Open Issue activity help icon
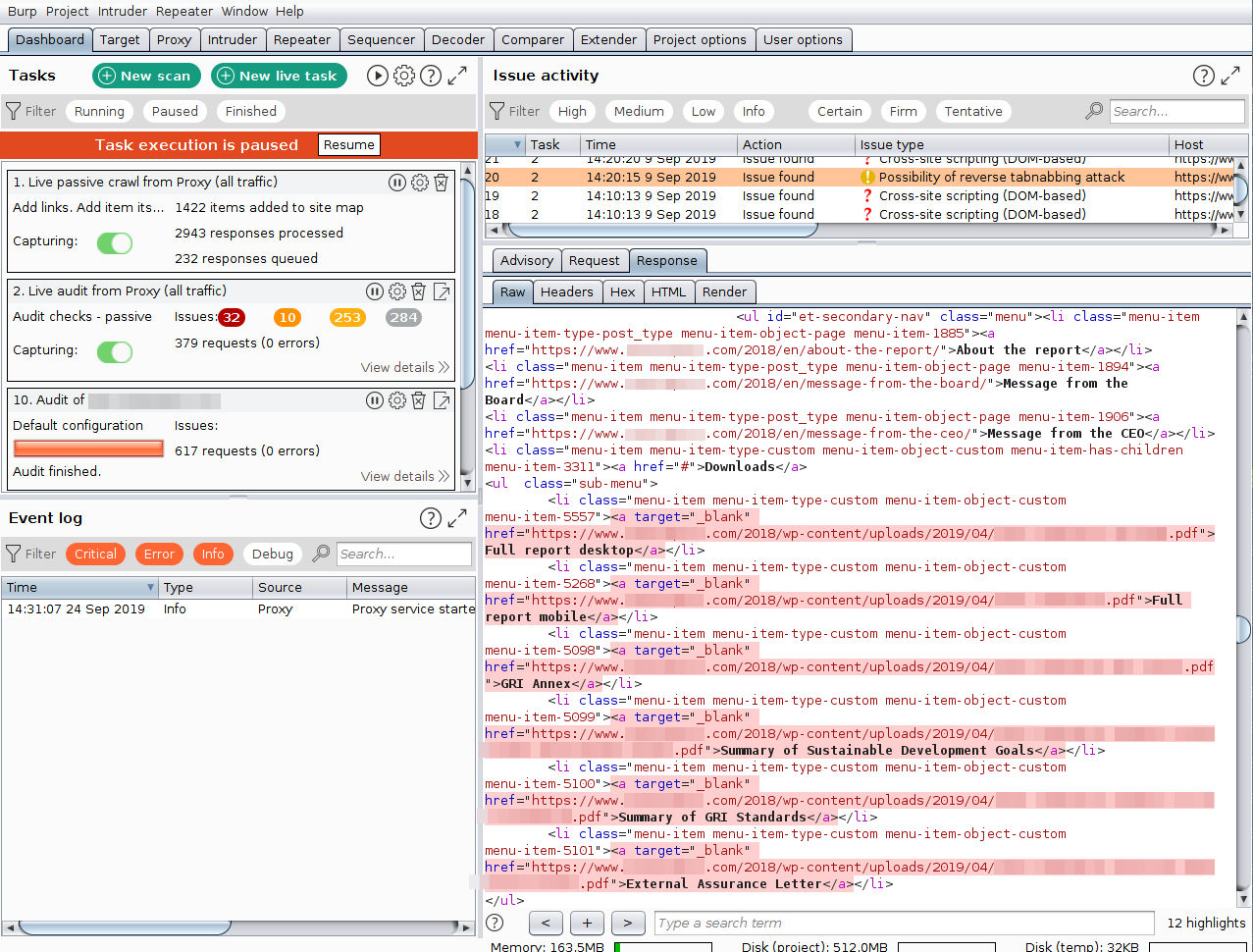 click(x=1203, y=75)
